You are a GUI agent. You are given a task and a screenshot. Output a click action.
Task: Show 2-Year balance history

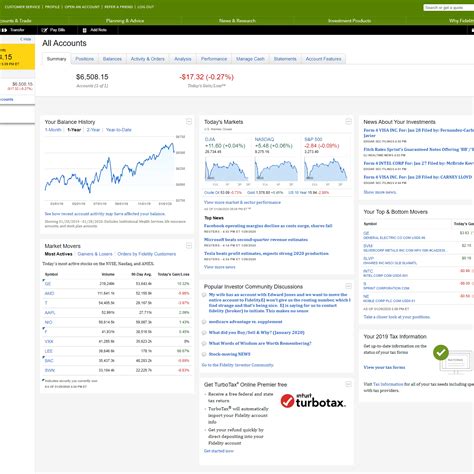tap(93, 130)
